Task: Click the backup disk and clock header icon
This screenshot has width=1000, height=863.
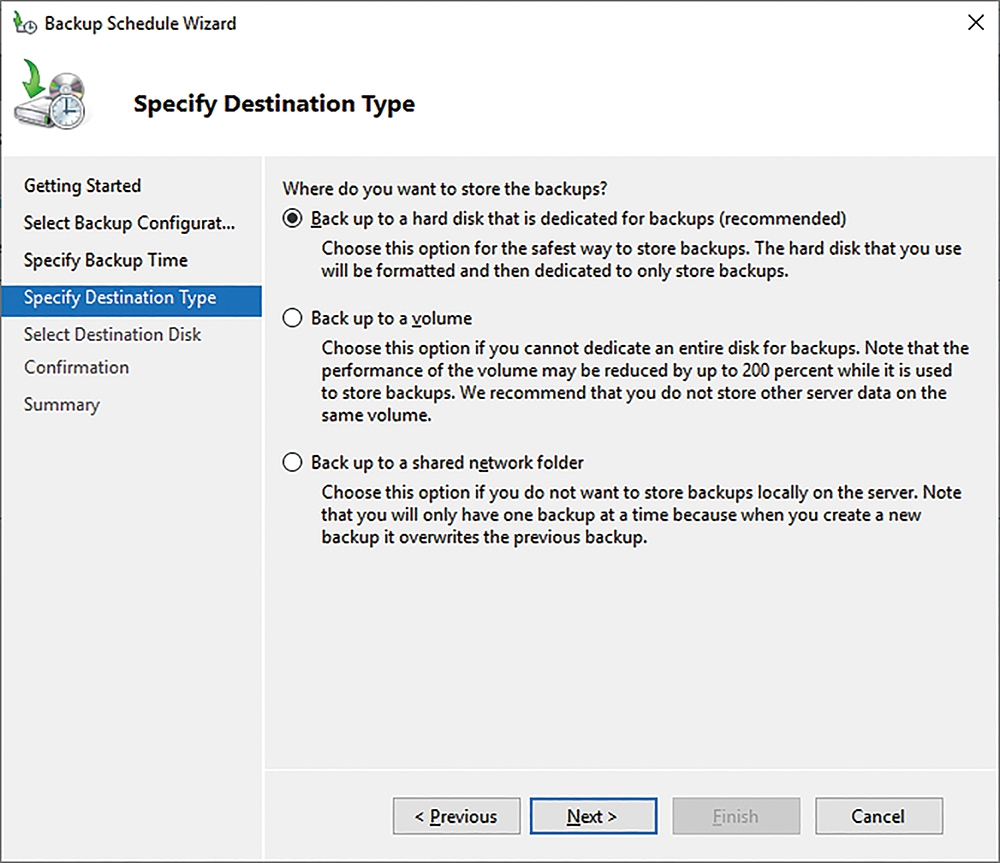Action: pos(50,94)
